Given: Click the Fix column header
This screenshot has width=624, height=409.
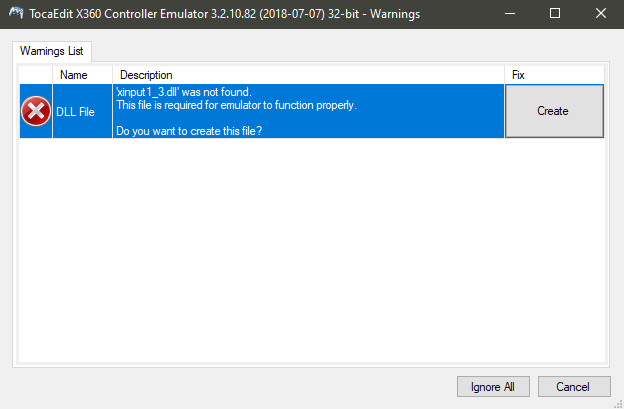Looking at the screenshot, I should pyautogui.click(x=554, y=75).
